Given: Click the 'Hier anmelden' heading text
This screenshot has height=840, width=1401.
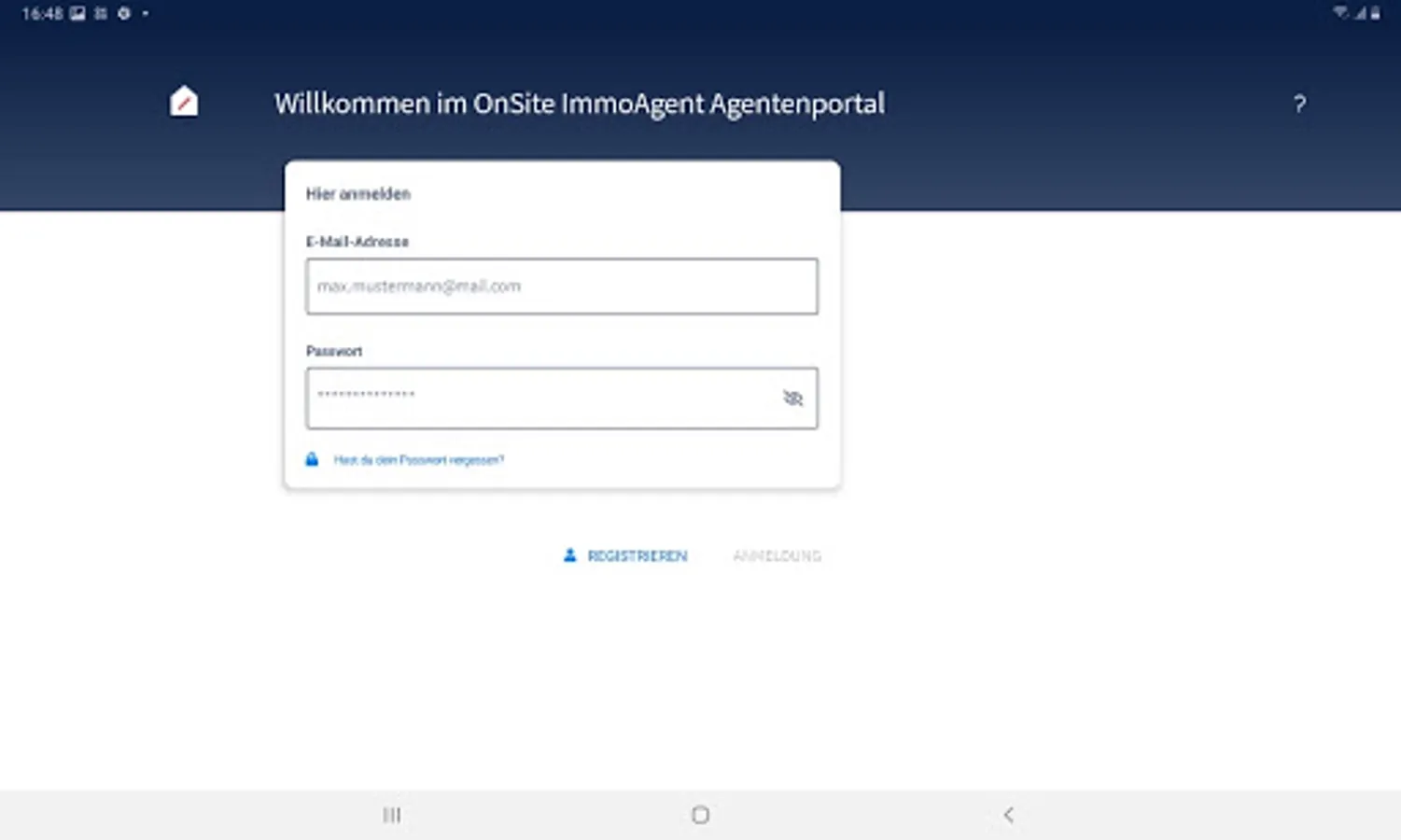Looking at the screenshot, I should click(358, 194).
